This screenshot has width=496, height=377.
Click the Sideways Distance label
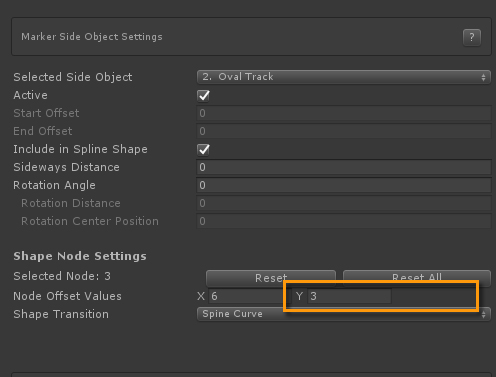pos(66,167)
